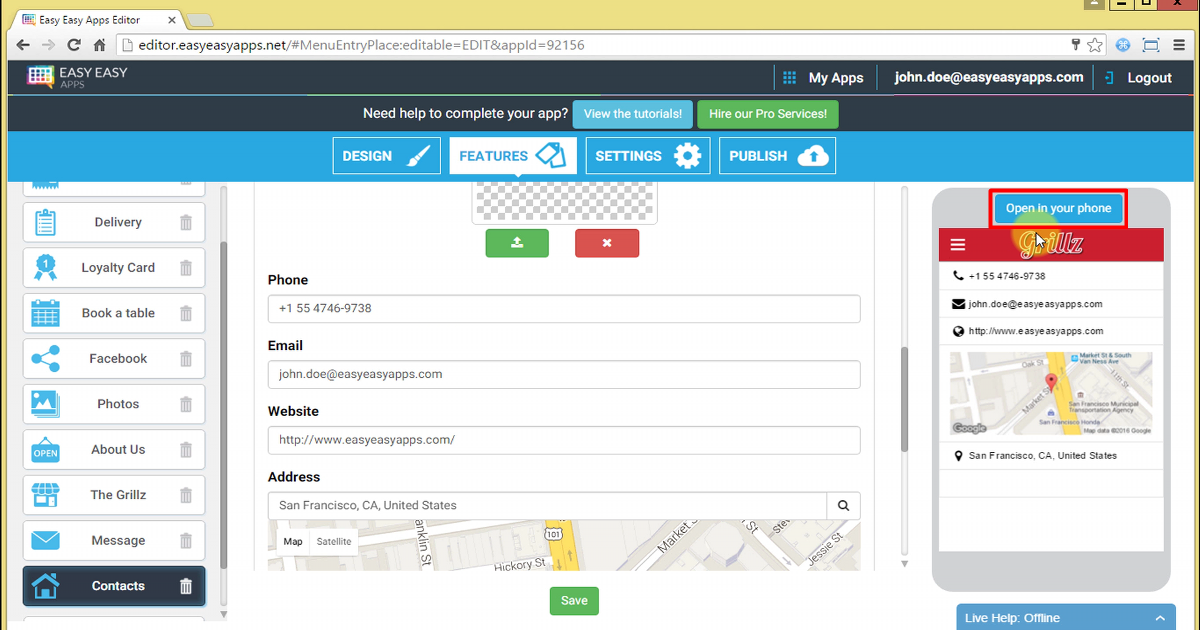This screenshot has width=1200, height=630.
Task: Bookmark this page with the star icon
Action: tap(1095, 45)
